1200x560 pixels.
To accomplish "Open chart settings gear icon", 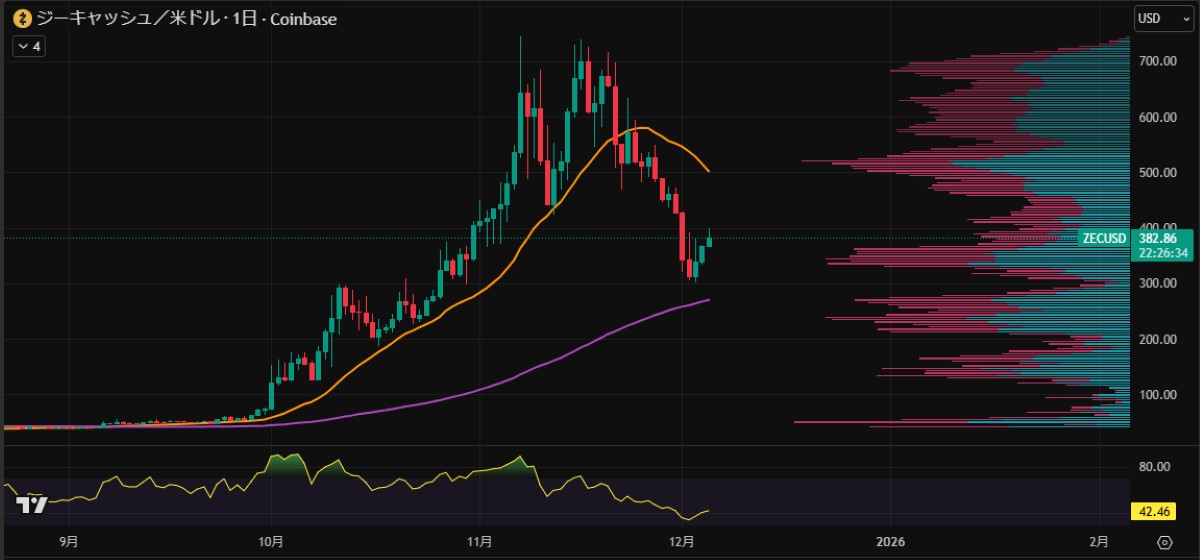I will pos(1164,542).
